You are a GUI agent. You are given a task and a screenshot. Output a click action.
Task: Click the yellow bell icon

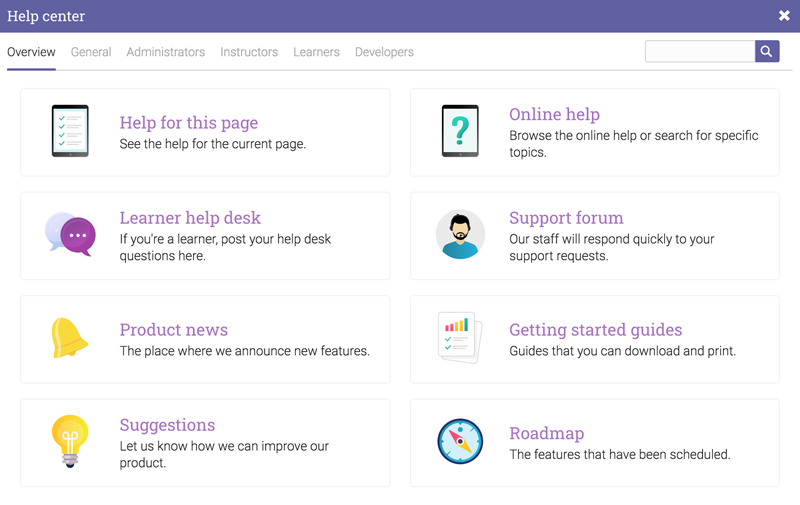[x=69, y=338]
